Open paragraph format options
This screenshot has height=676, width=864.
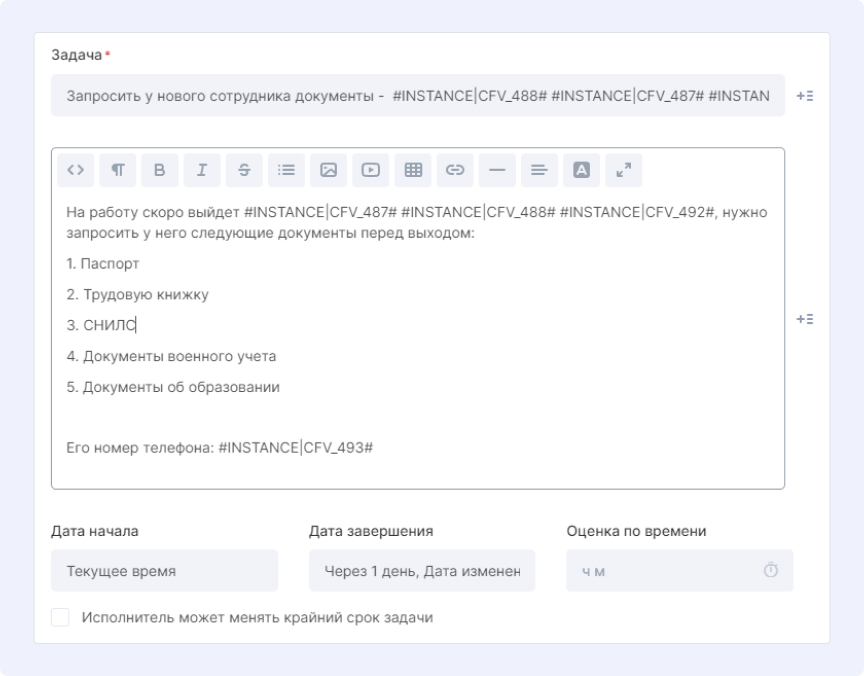coord(117,170)
